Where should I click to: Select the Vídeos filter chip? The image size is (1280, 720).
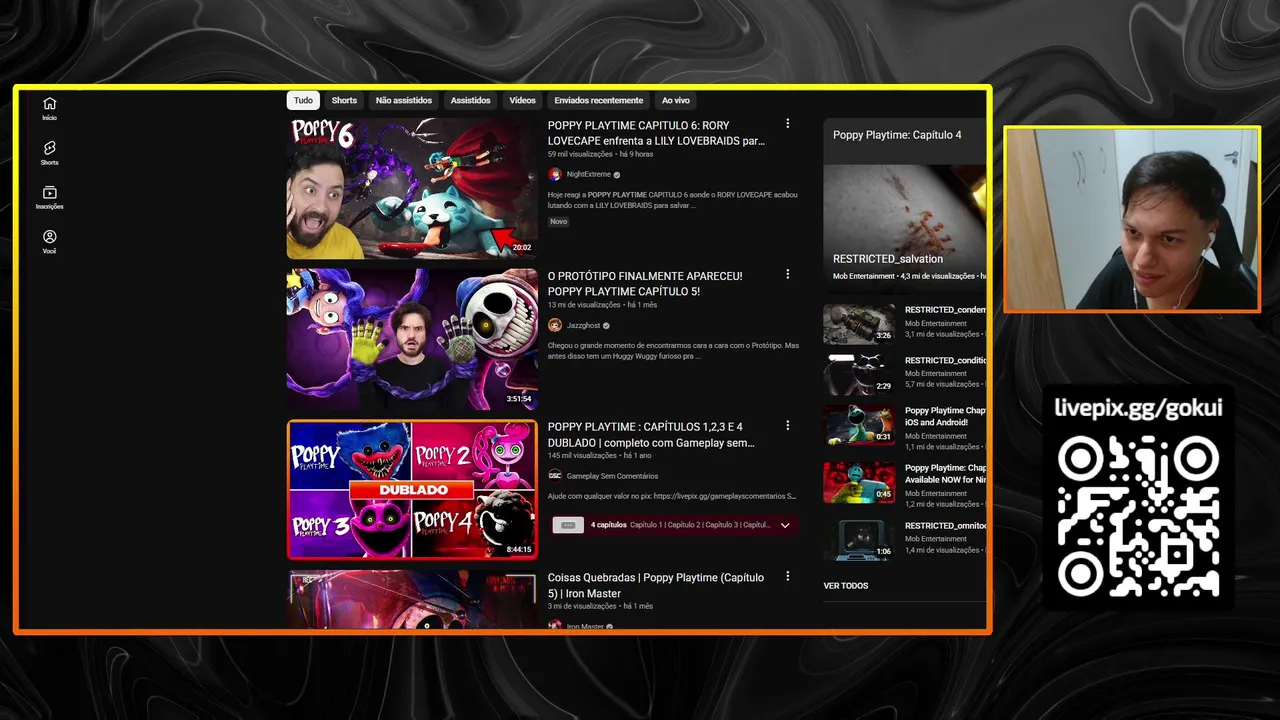tap(522, 100)
